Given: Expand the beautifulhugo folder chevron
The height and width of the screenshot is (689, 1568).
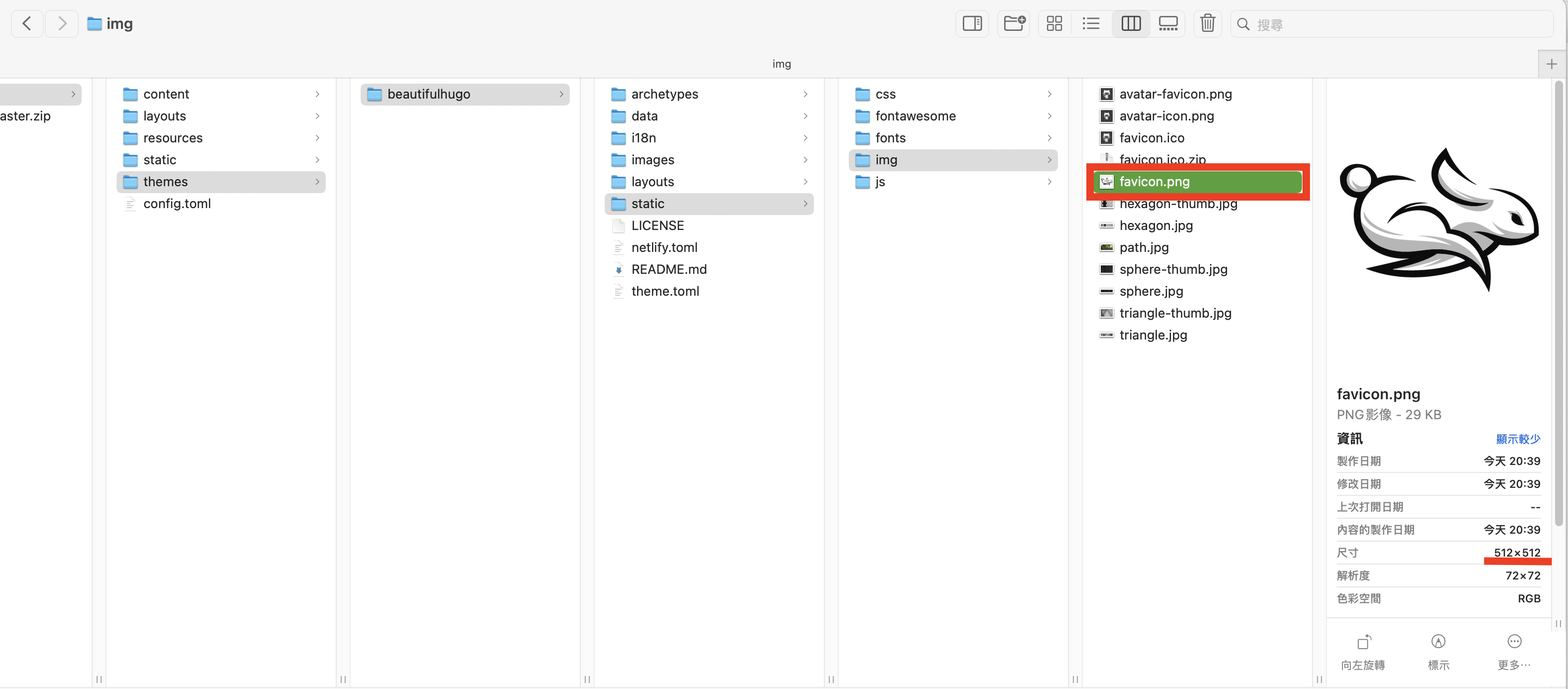Looking at the screenshot, I should (561, 94).
